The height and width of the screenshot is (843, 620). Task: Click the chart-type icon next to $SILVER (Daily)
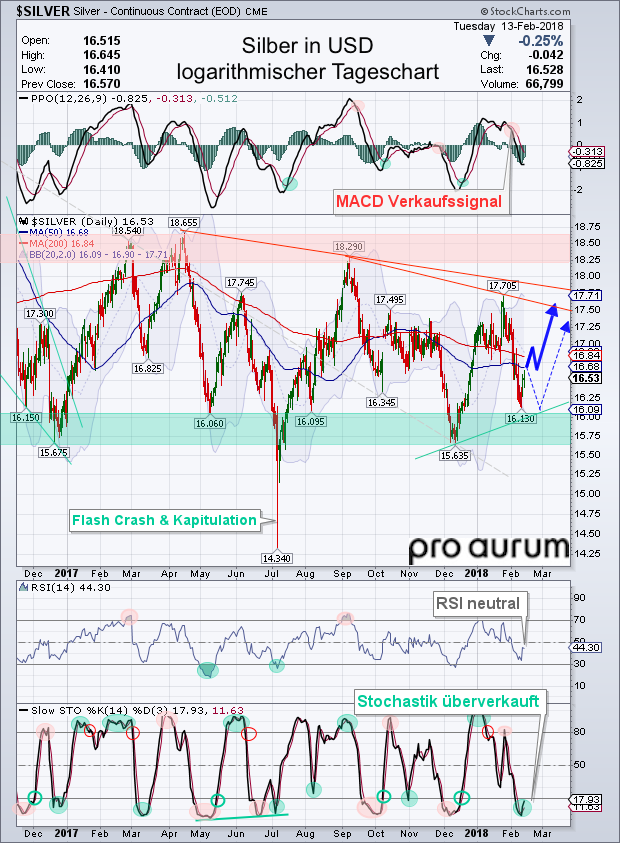tap(24, 221)
